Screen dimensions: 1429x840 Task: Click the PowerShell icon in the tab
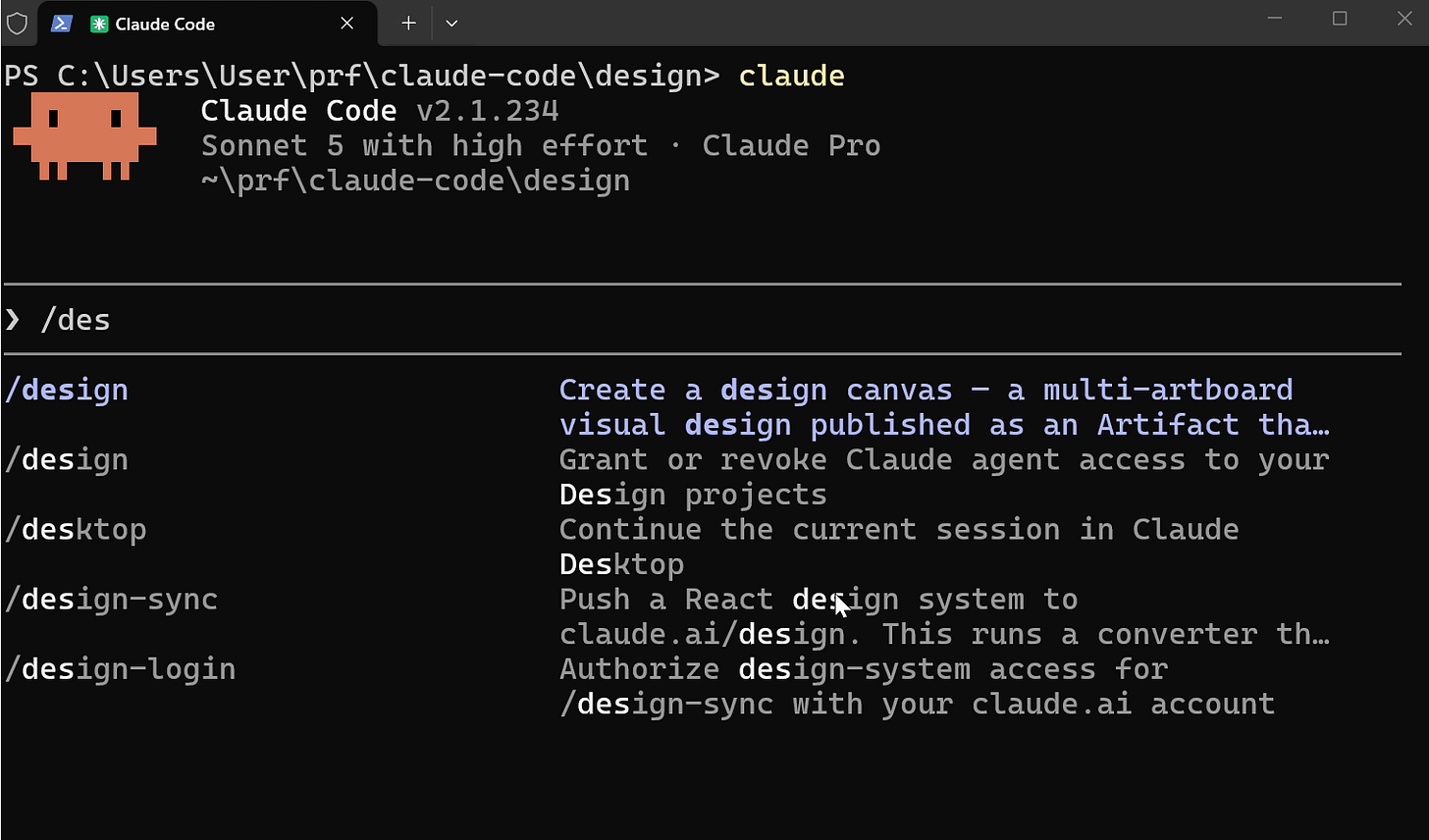[61, 24]
